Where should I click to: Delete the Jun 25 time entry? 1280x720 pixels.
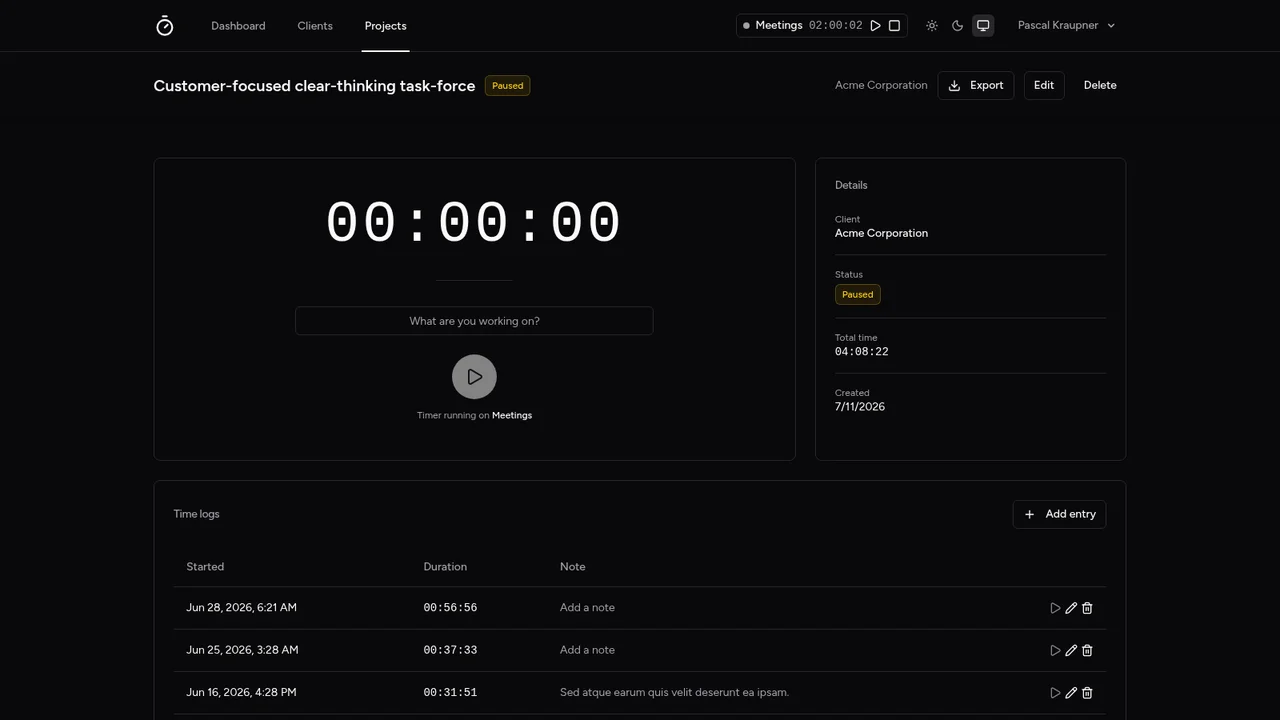1087,650
